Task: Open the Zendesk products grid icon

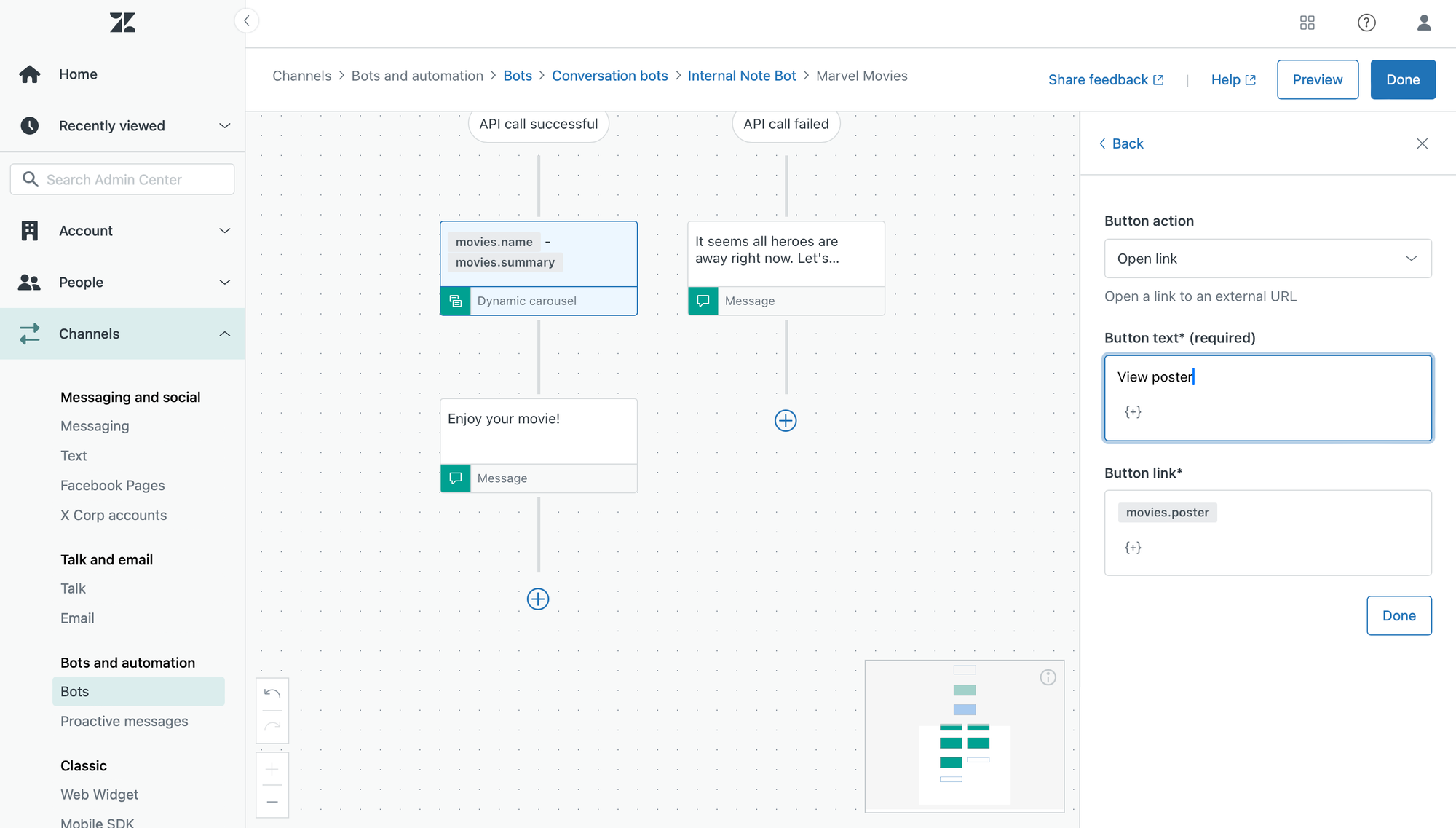Action: 1307,23
